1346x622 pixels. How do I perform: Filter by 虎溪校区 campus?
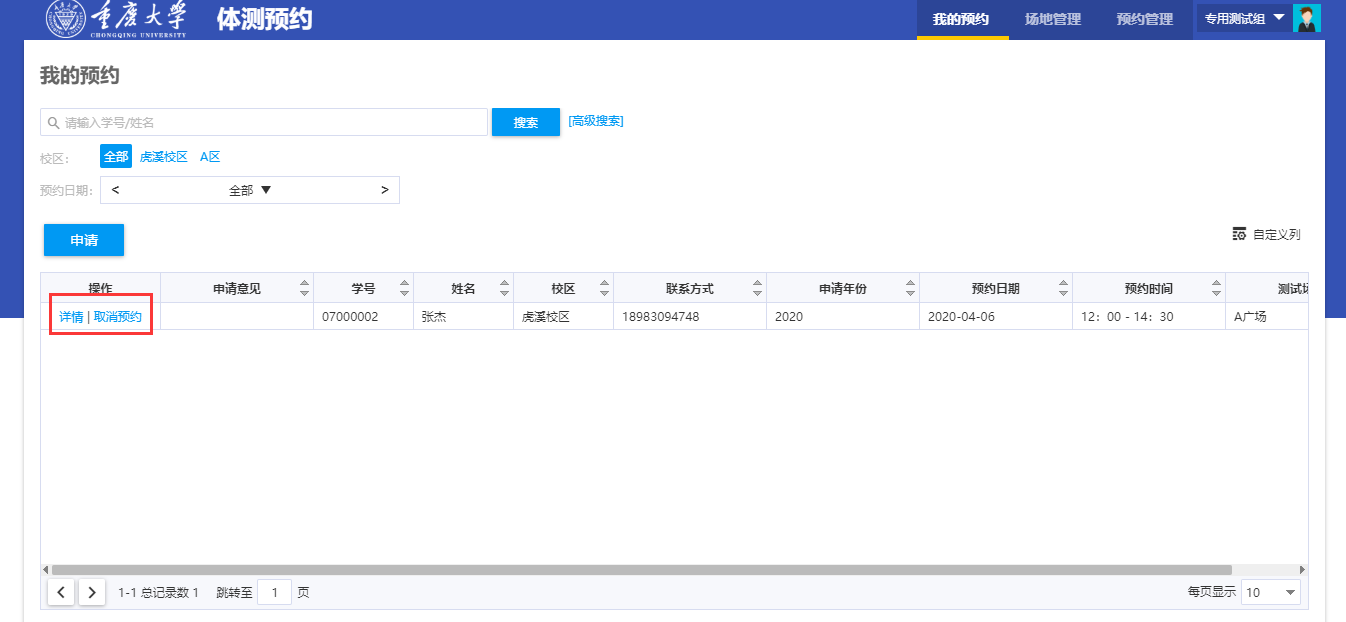164,157
